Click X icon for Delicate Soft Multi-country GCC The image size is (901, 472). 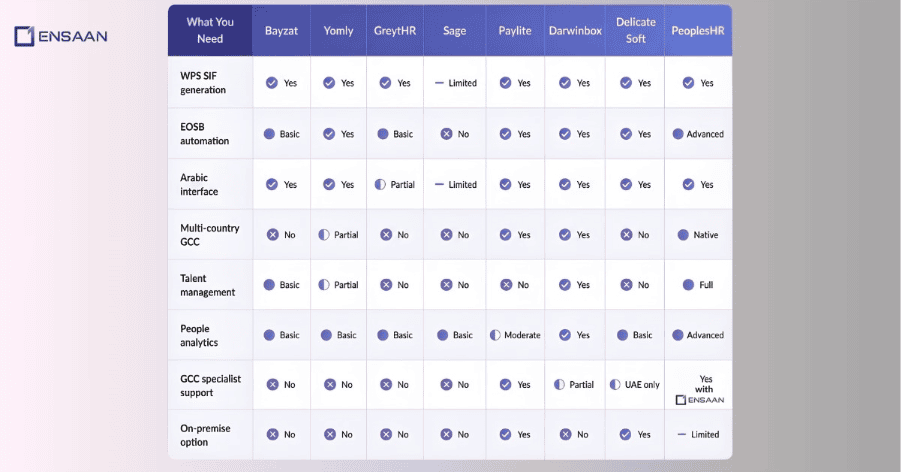626,235
